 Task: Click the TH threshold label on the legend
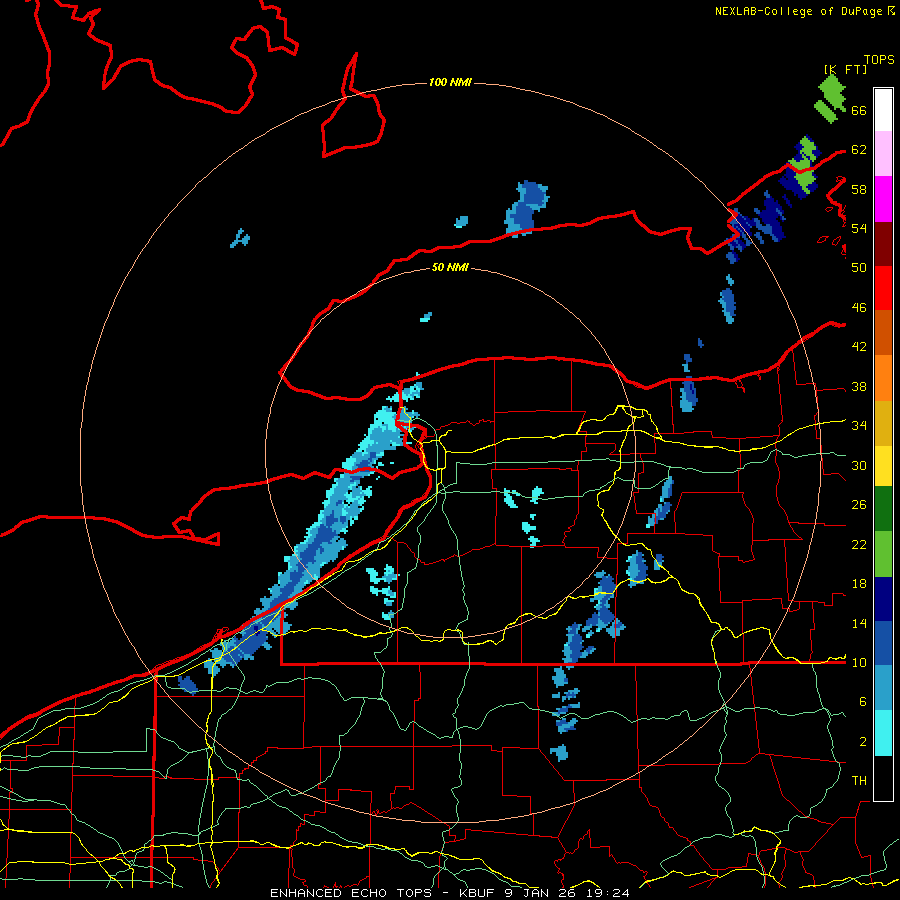(x=859, y=781)
